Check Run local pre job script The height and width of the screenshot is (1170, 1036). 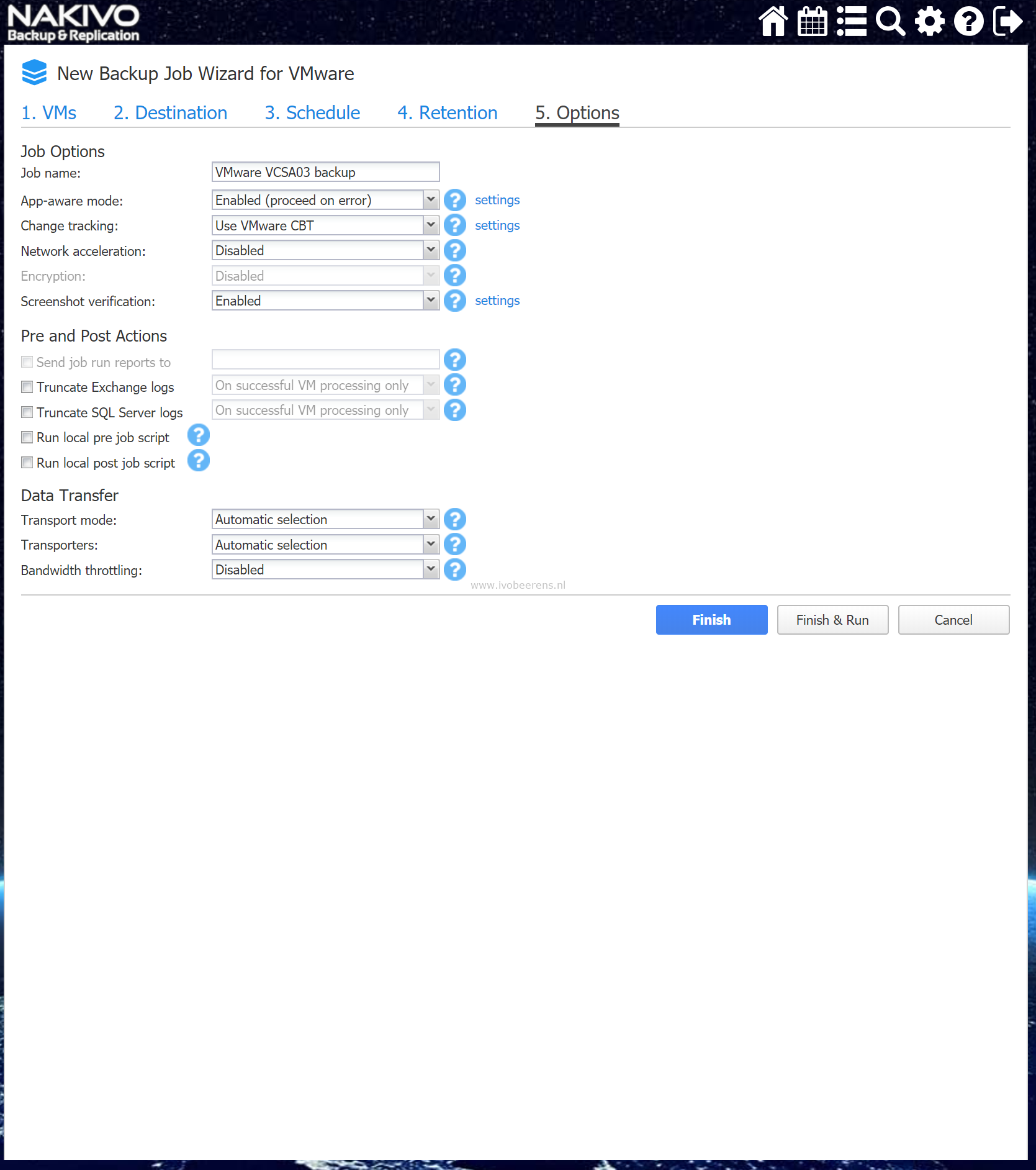pyautogui.click(x=27, y=437)
